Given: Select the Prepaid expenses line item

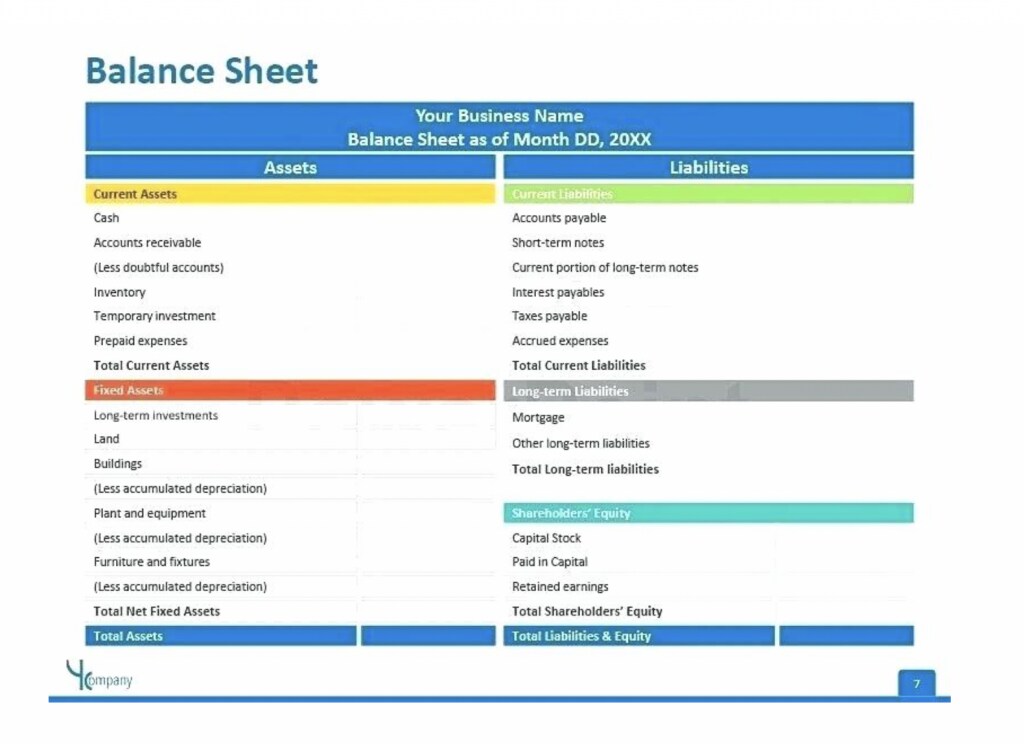Looking at the screenshot, I should coord(140,341).
